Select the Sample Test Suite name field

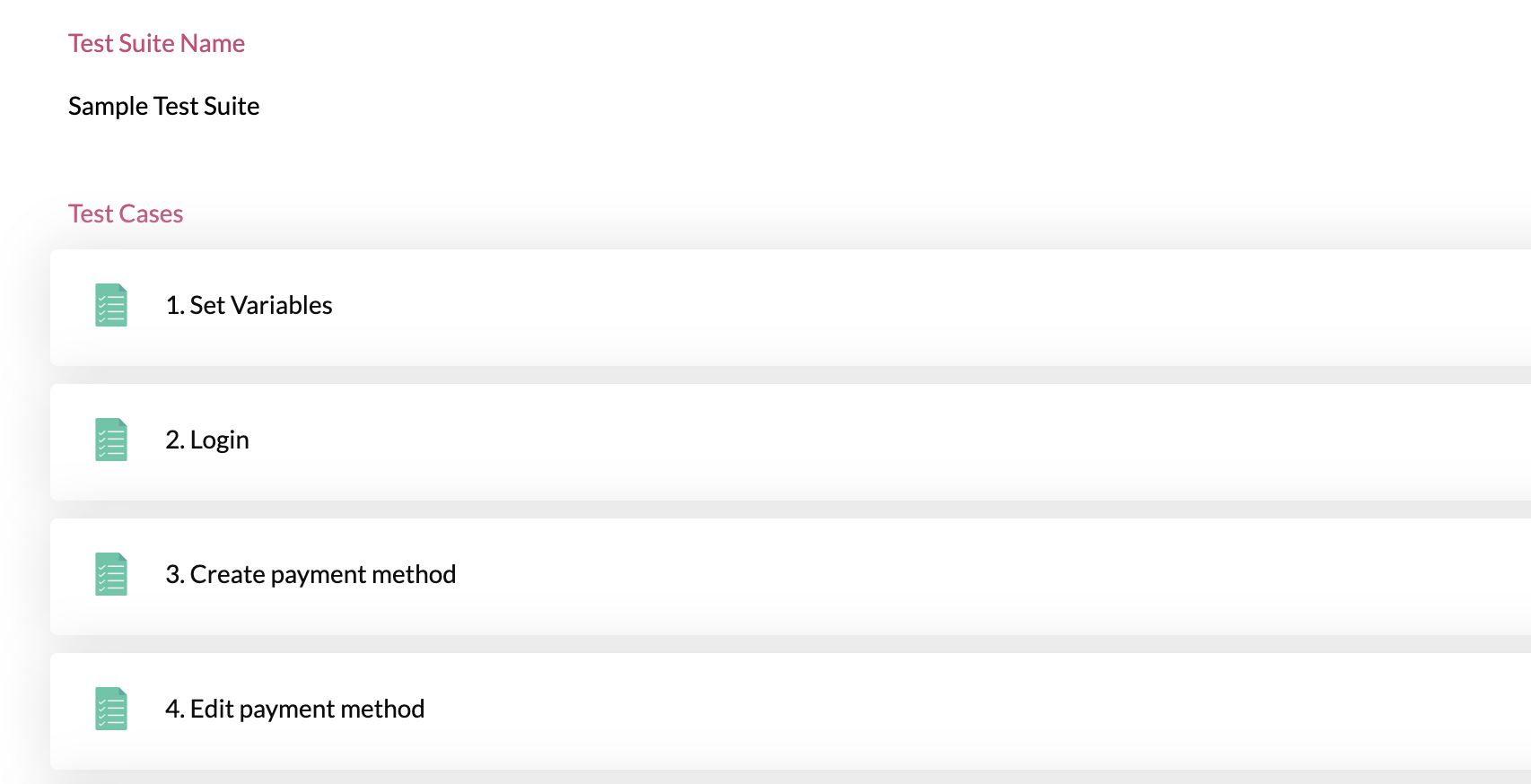point(163,106)
